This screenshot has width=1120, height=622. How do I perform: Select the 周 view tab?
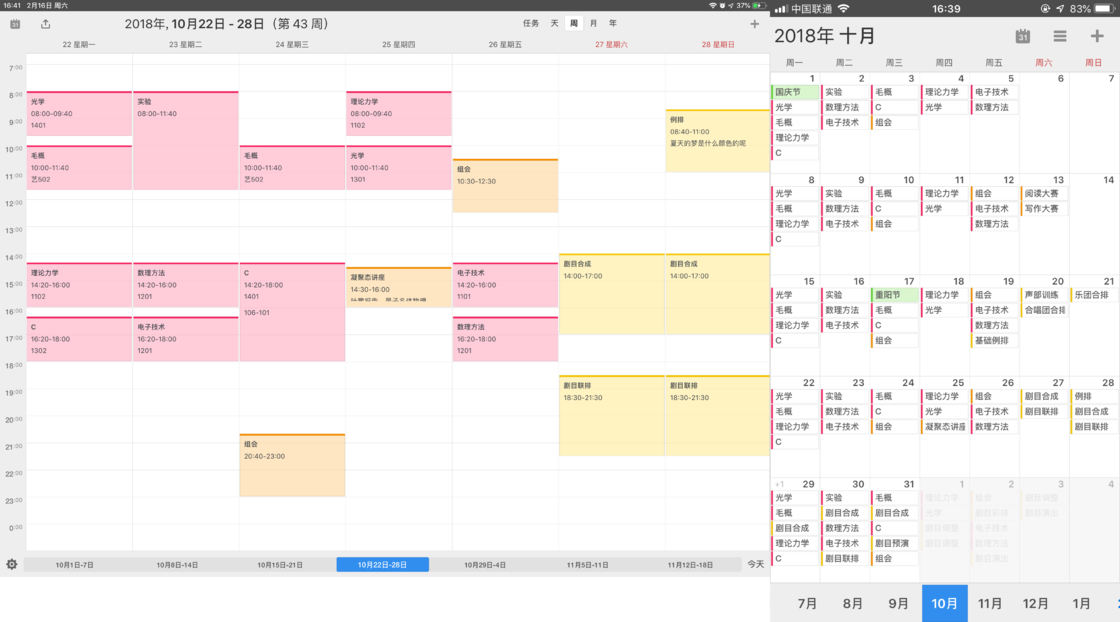pyautogui.click(x=574, y=24)
